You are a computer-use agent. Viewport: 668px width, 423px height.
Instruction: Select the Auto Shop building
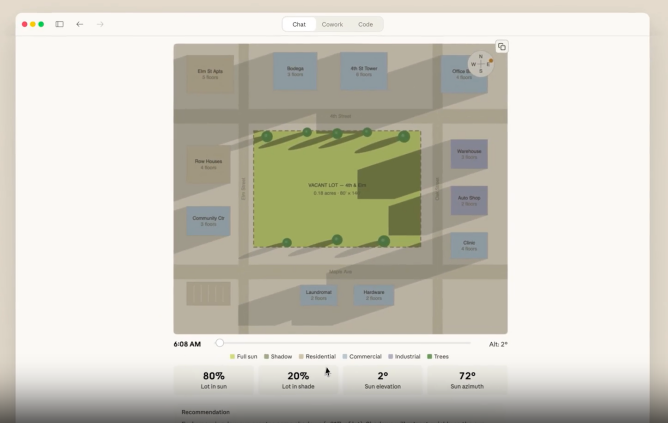pos(469,200)
